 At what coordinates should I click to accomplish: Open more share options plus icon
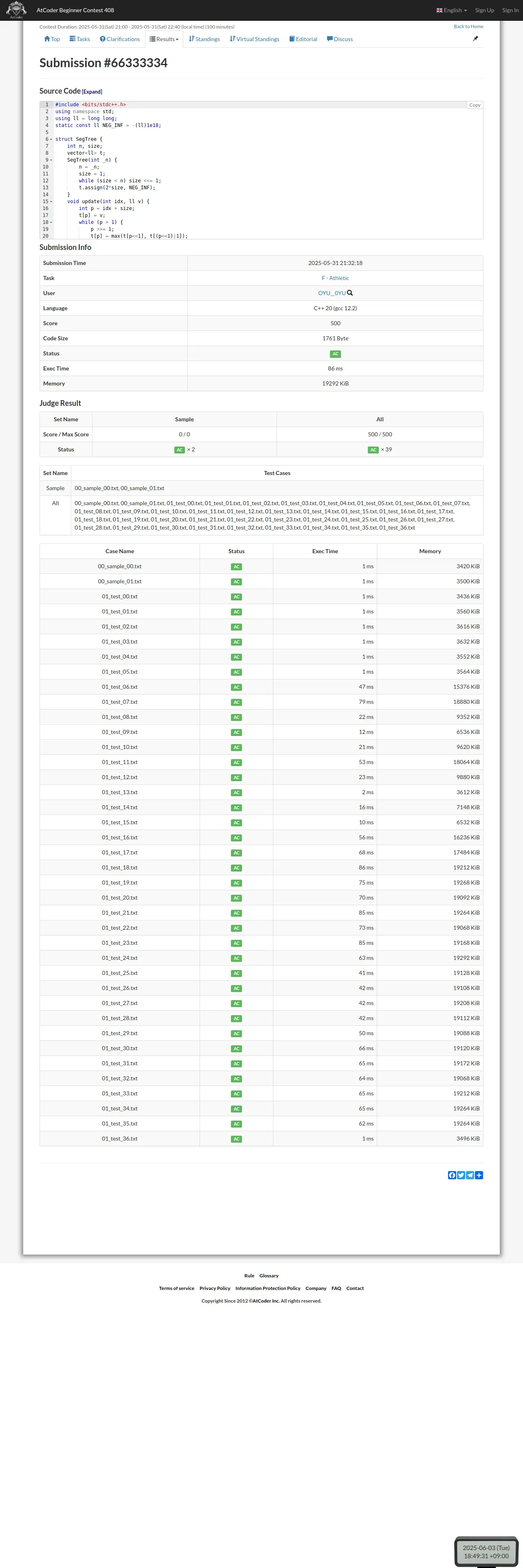click(x=479, y=1175)
